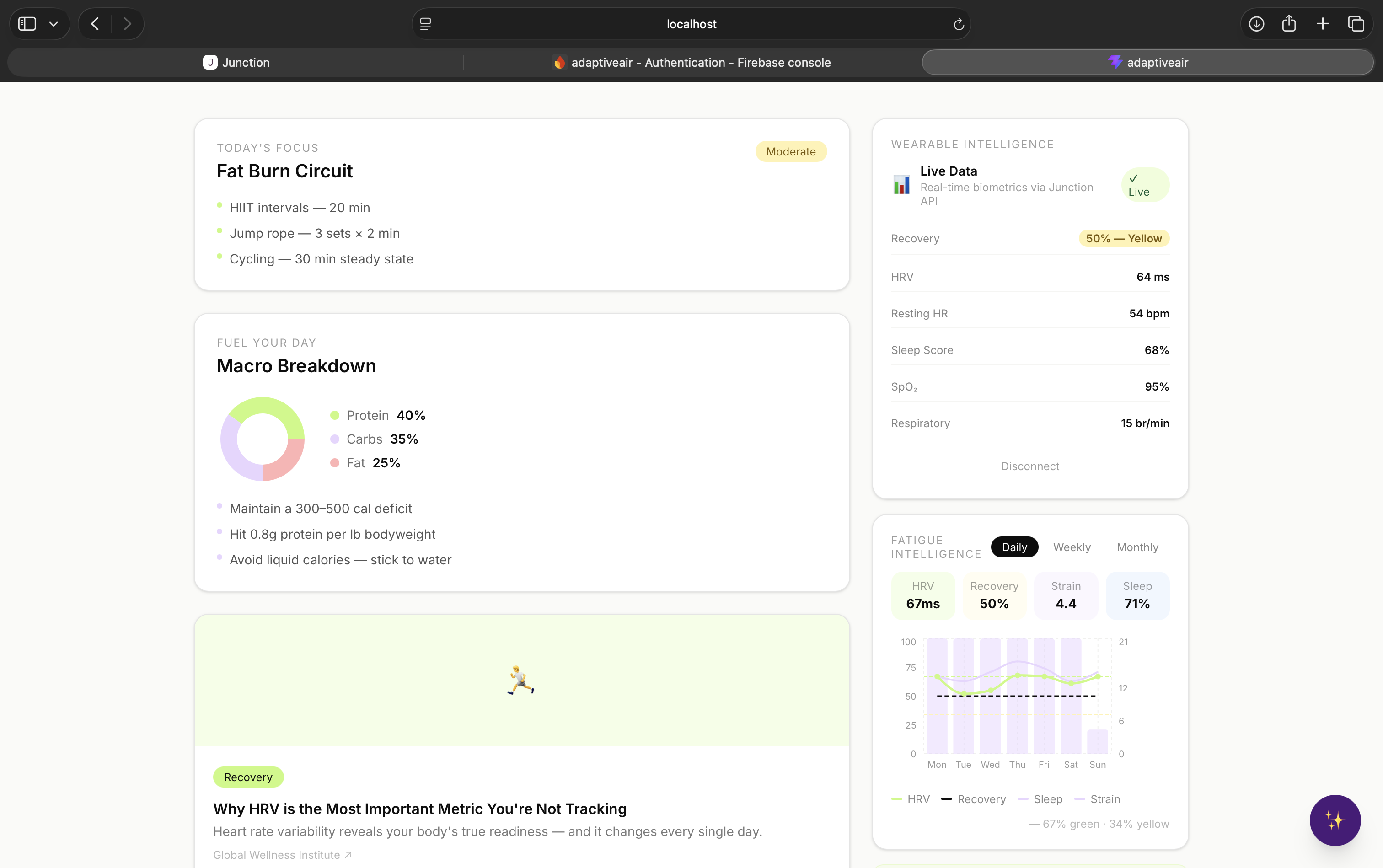1383x868 pixels.
Task: Switch fatigue chart to Monthly
Action: (x=1136, y=547)
